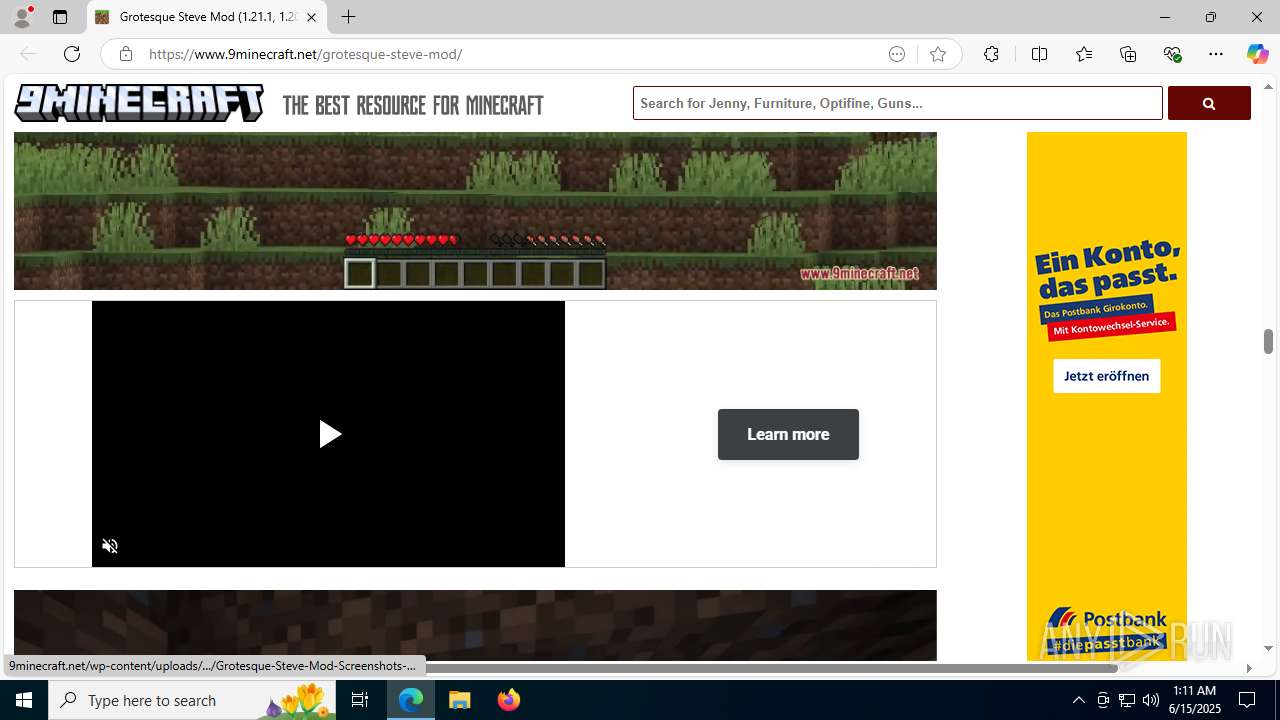
Task: Click the scroll-down arrow
Action: point(1268,648)
